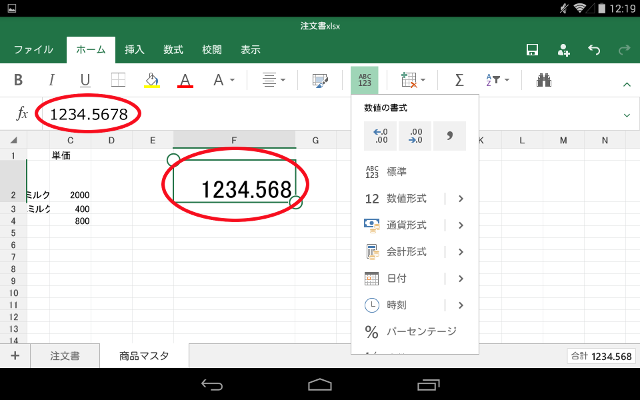Click the Redo arrow

(x=624, y=50)
